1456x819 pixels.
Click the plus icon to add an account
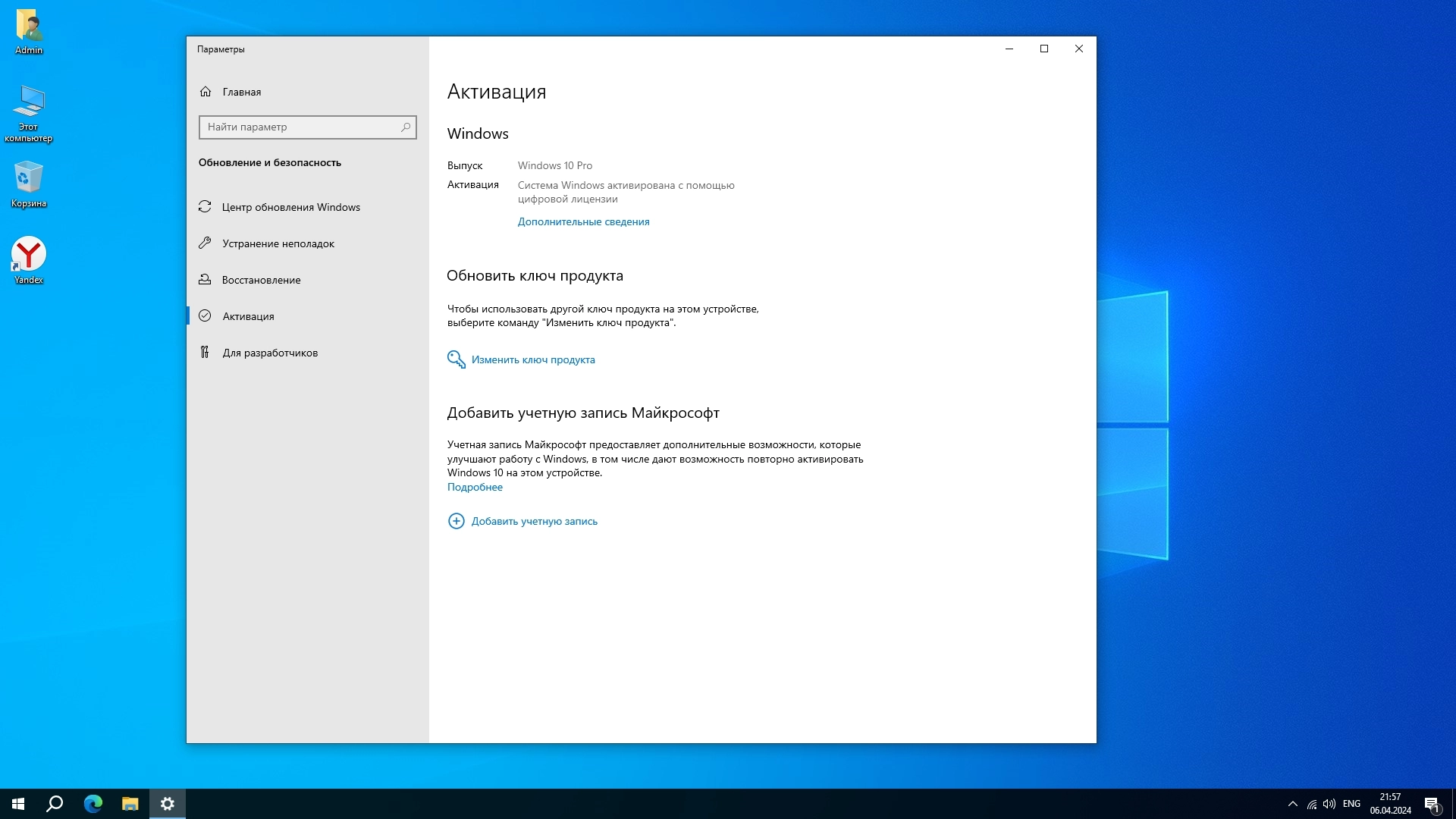(x=456, y=521)
